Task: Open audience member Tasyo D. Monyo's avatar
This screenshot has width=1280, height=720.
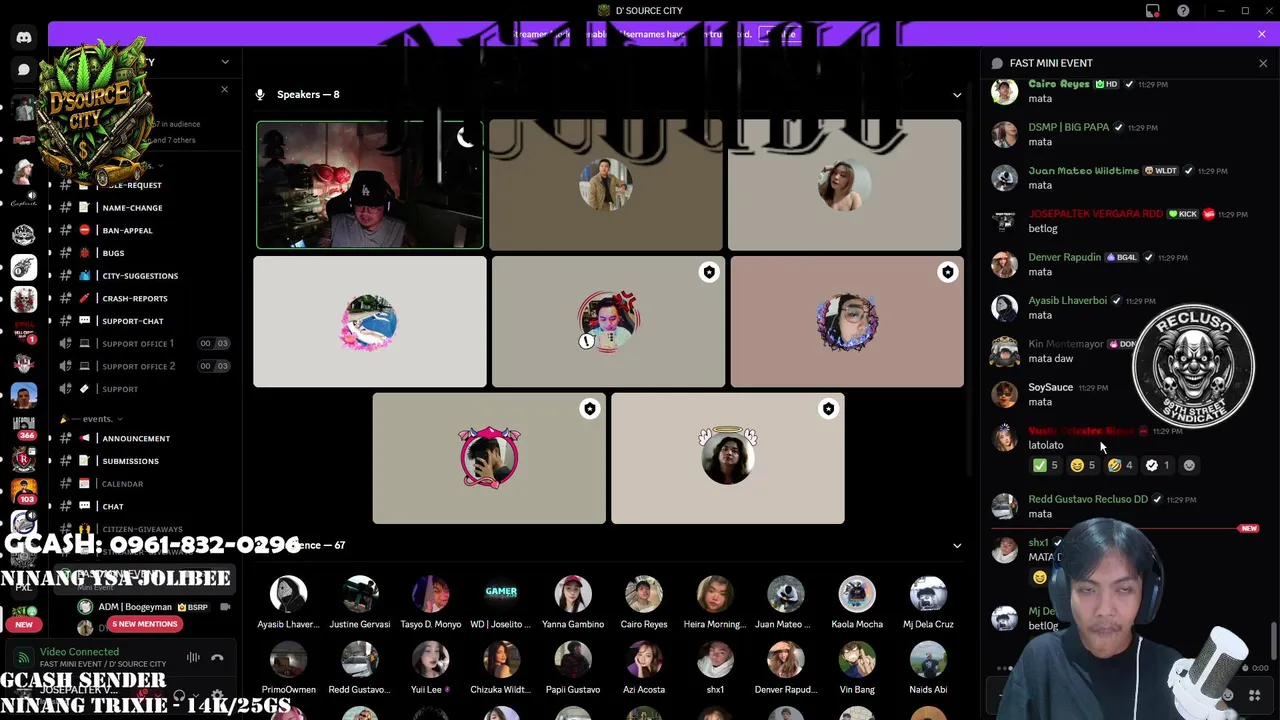Action: coord(431,594)
